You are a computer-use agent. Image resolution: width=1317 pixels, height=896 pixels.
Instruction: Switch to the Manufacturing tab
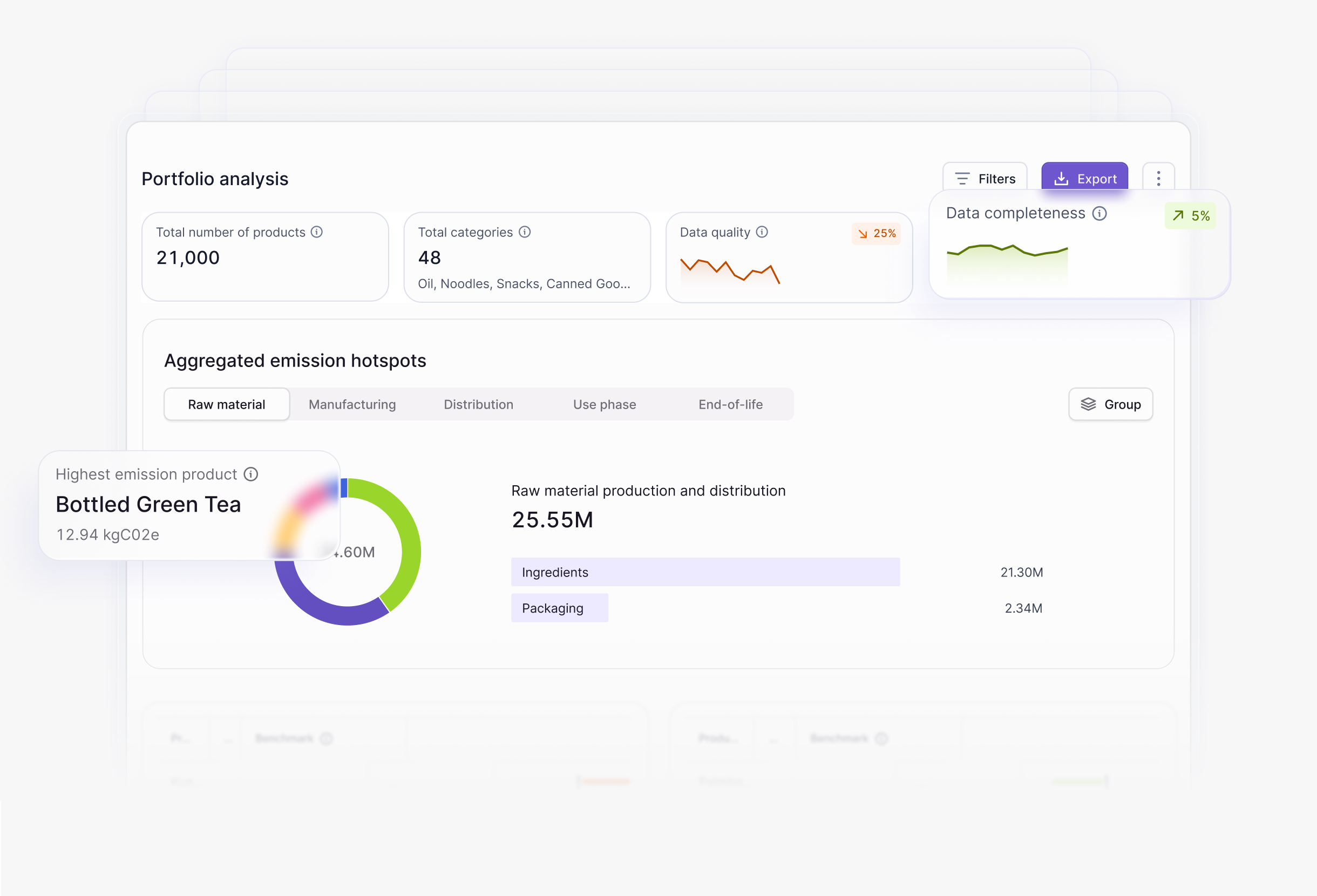[x=352, y=404]
